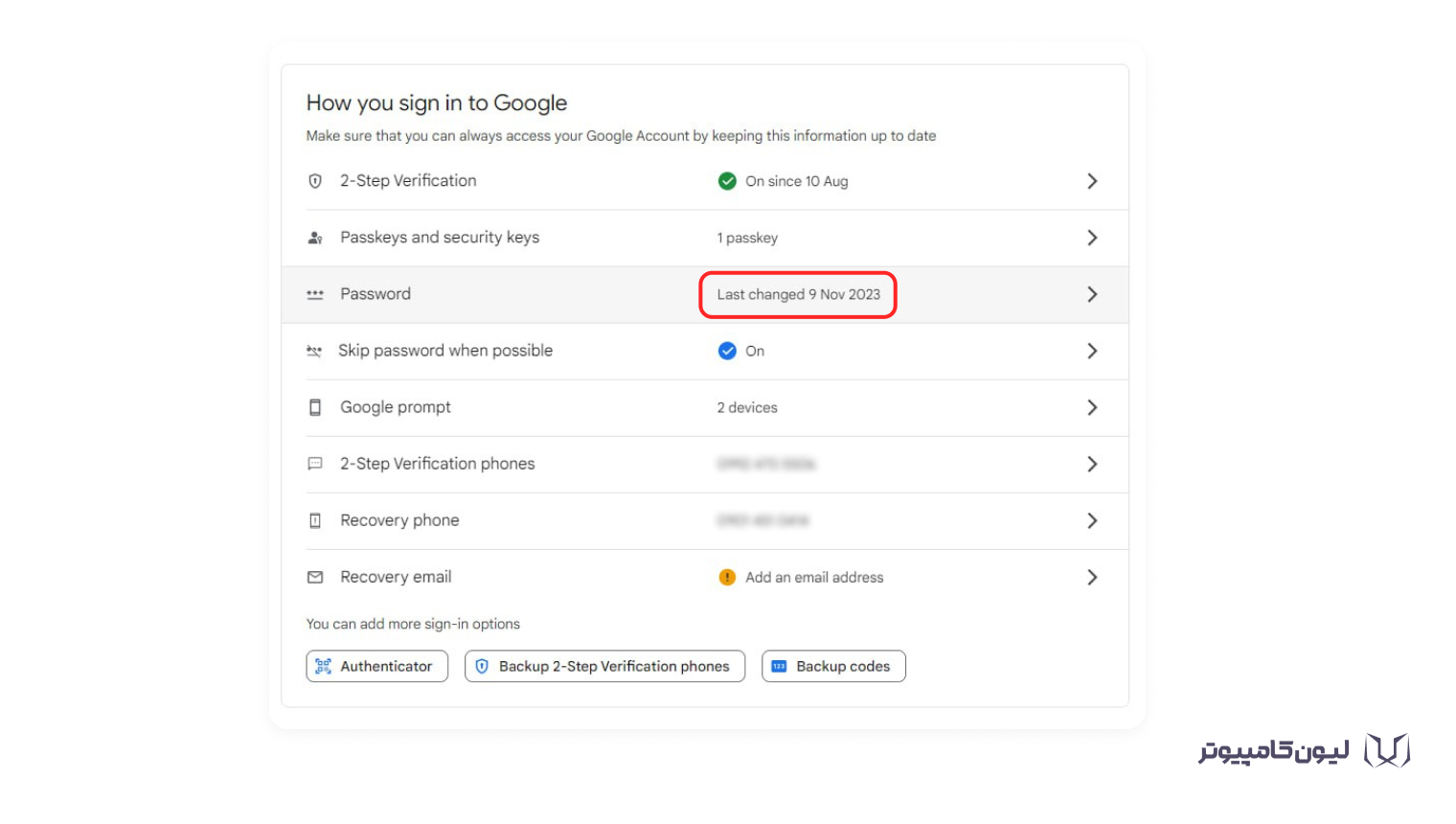Click the 123 icon in Backup codes
Viewport: 1456px width, 824px height.
[x=779, y=666]
